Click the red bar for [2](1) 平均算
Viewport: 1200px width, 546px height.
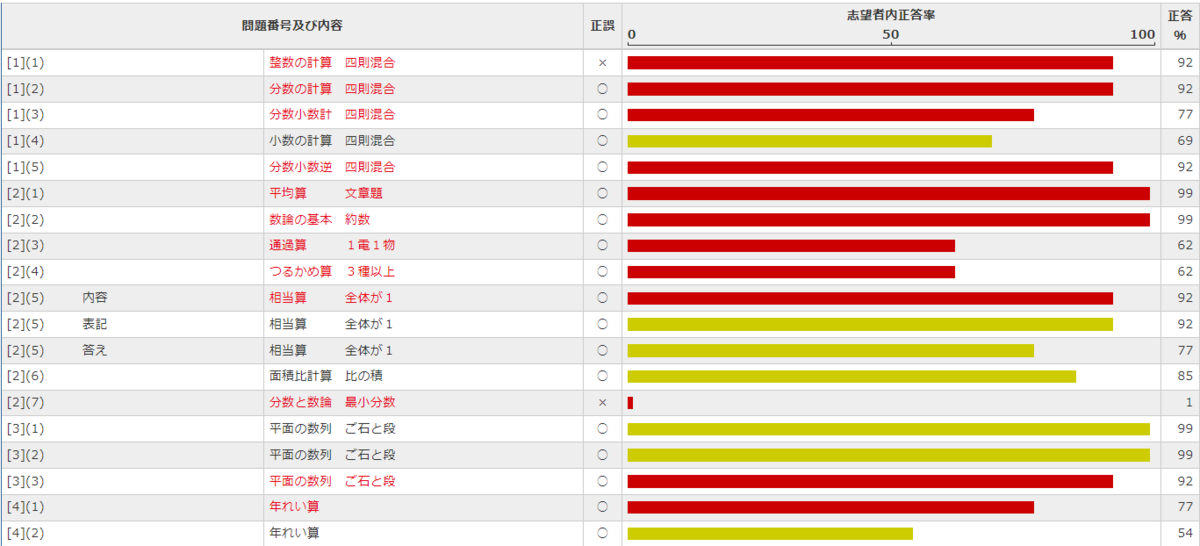point(888,193)
